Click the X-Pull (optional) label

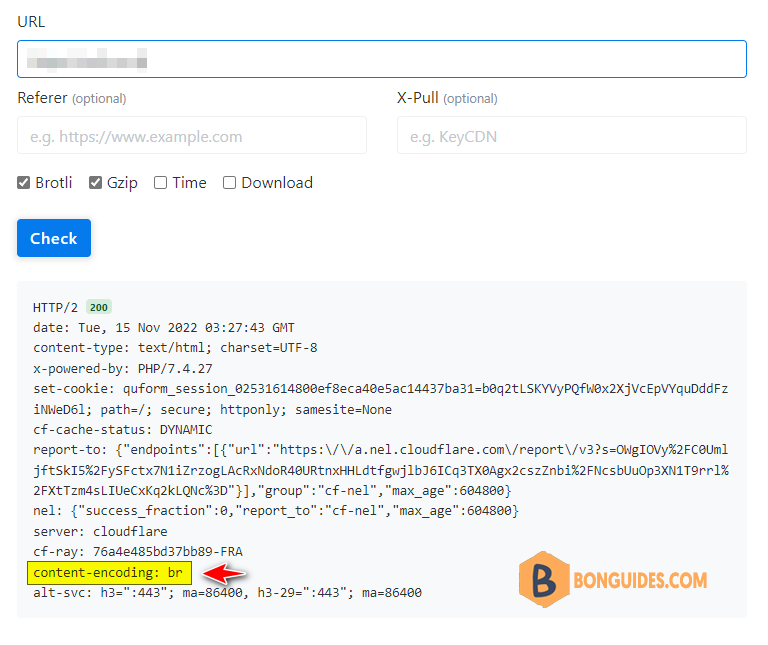tap(447, 98)
